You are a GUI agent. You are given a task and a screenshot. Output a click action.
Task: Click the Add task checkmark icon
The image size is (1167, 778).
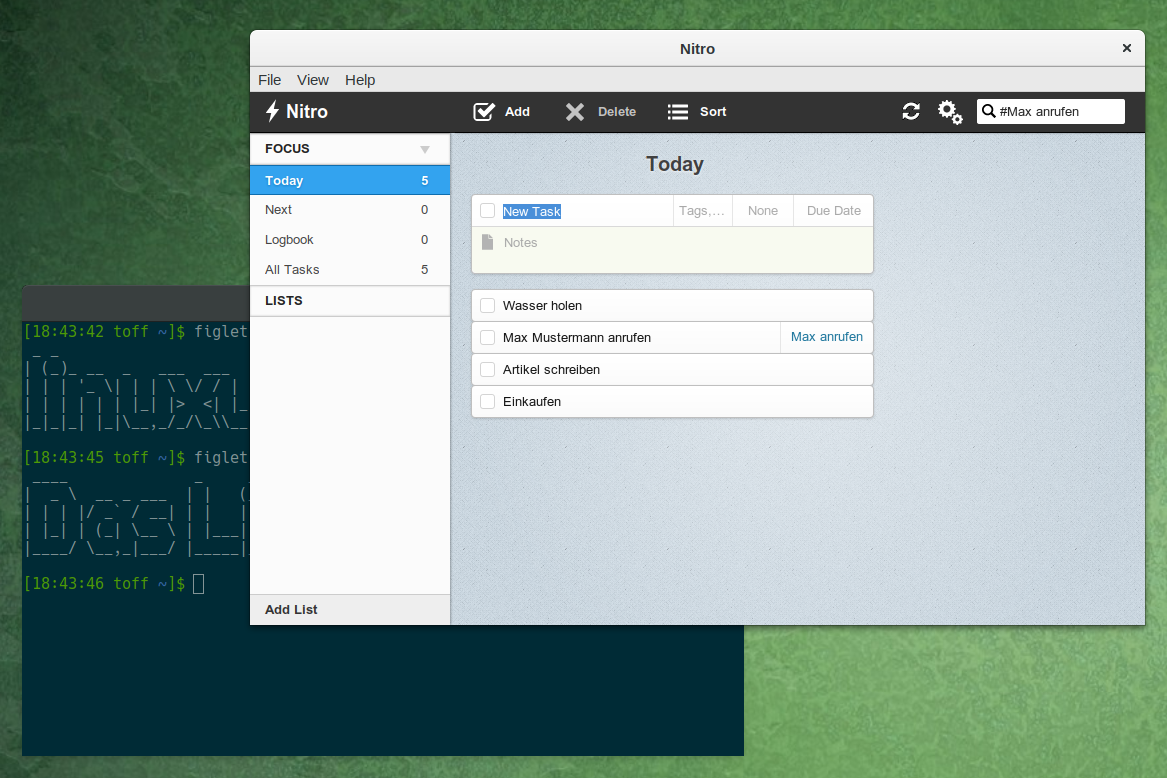coord(484,112)
